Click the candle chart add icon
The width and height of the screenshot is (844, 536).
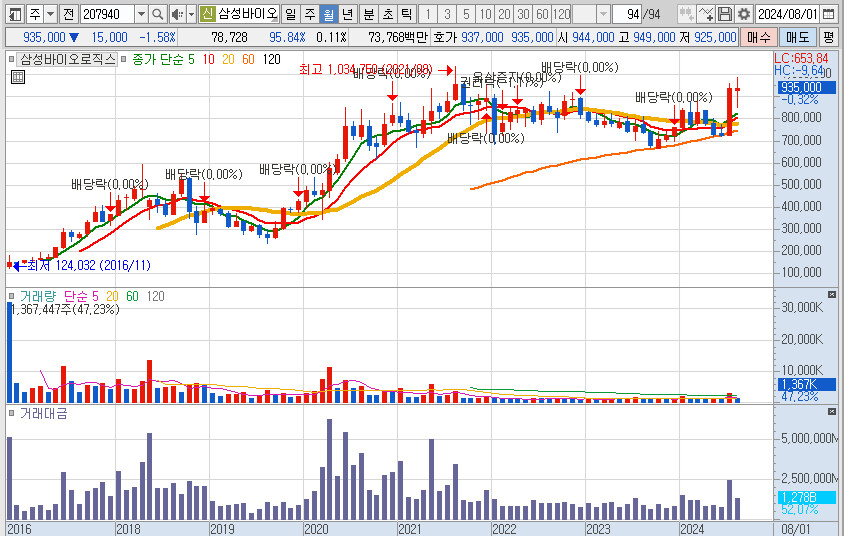coord(686,14)
